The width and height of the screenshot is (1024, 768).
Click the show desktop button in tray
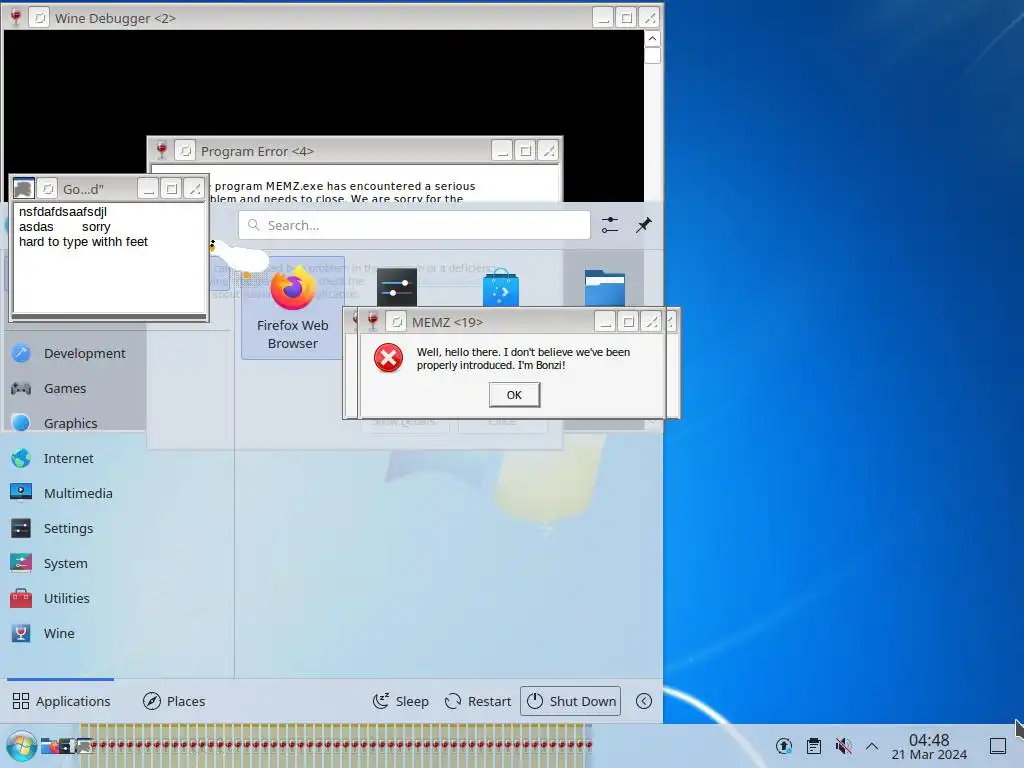click(x=998, y=746)
